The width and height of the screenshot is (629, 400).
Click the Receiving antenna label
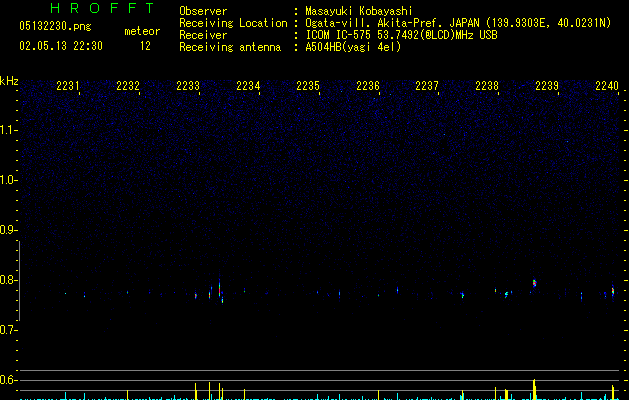pyautogui.click(x=230, y=47)
